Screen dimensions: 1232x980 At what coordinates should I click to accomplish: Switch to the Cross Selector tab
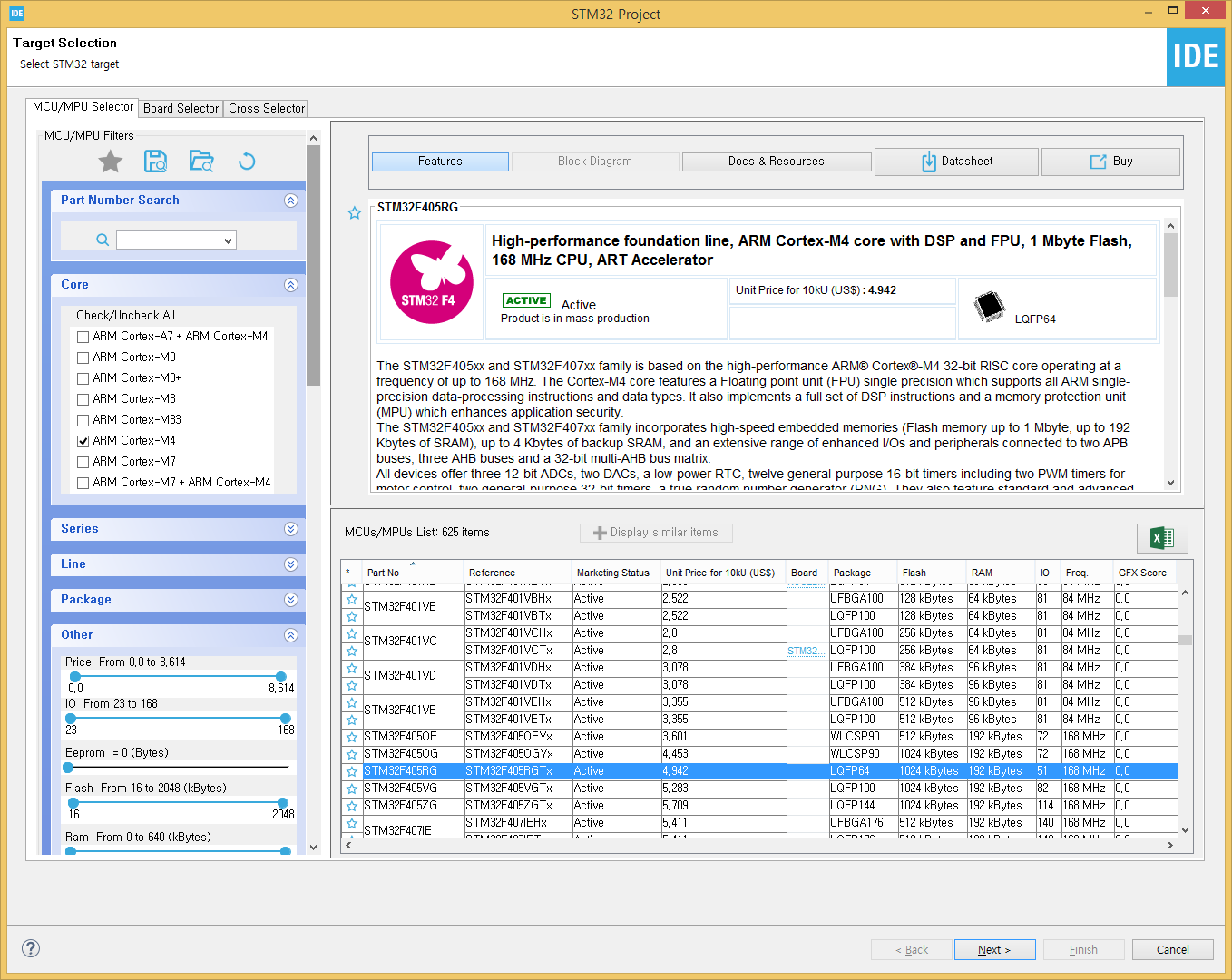pyautogui.click(x=267, y=108)
